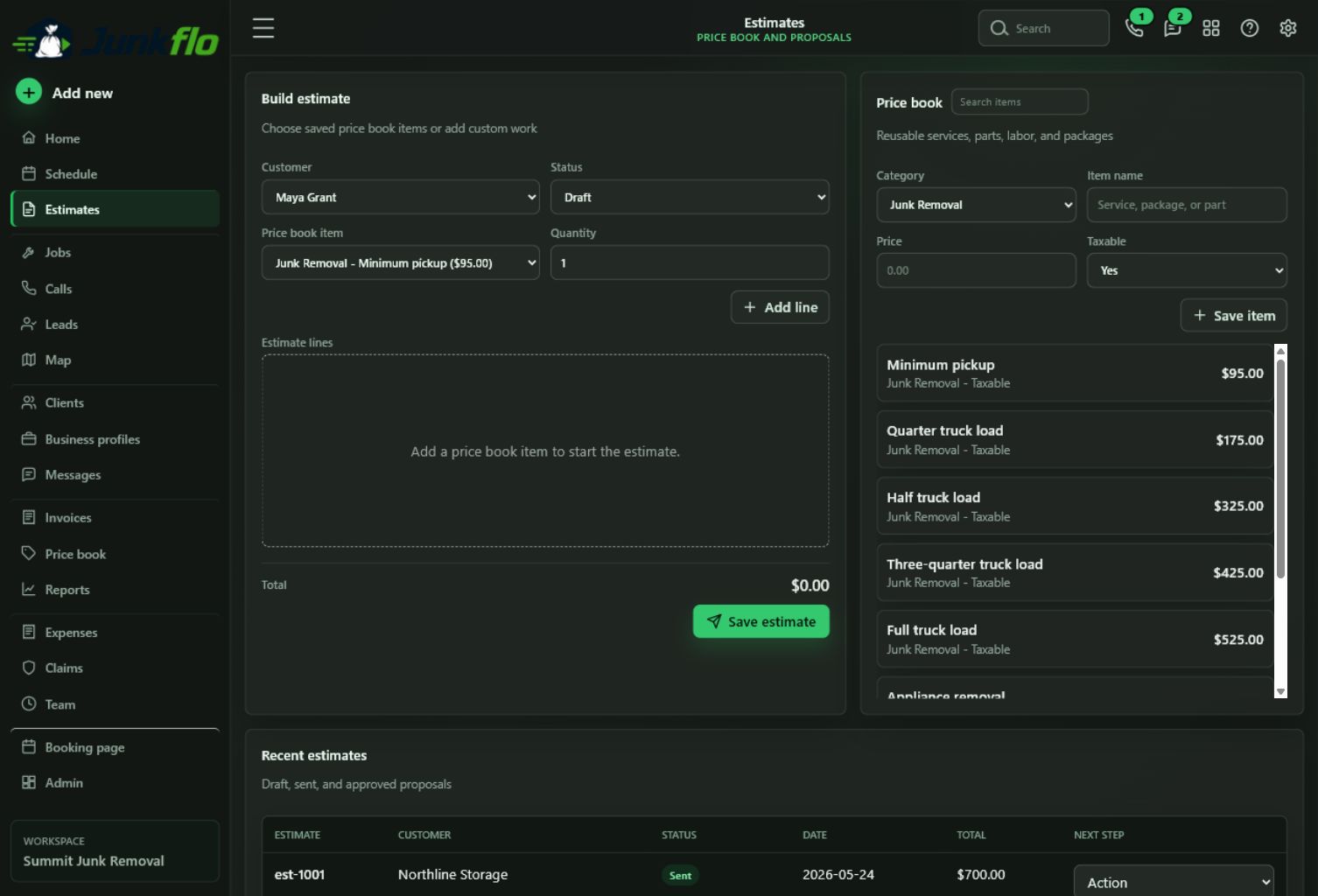Focus the Price input showing 0.00
The height and width of the screenshot is (896, 1318).
click(976, 270)
